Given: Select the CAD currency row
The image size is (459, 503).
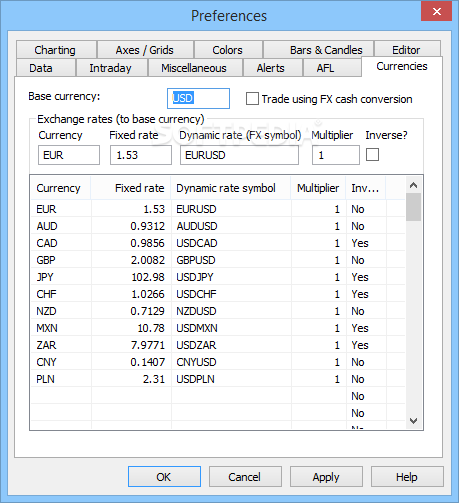Looking at the screenshot, I should click(218, 243).
